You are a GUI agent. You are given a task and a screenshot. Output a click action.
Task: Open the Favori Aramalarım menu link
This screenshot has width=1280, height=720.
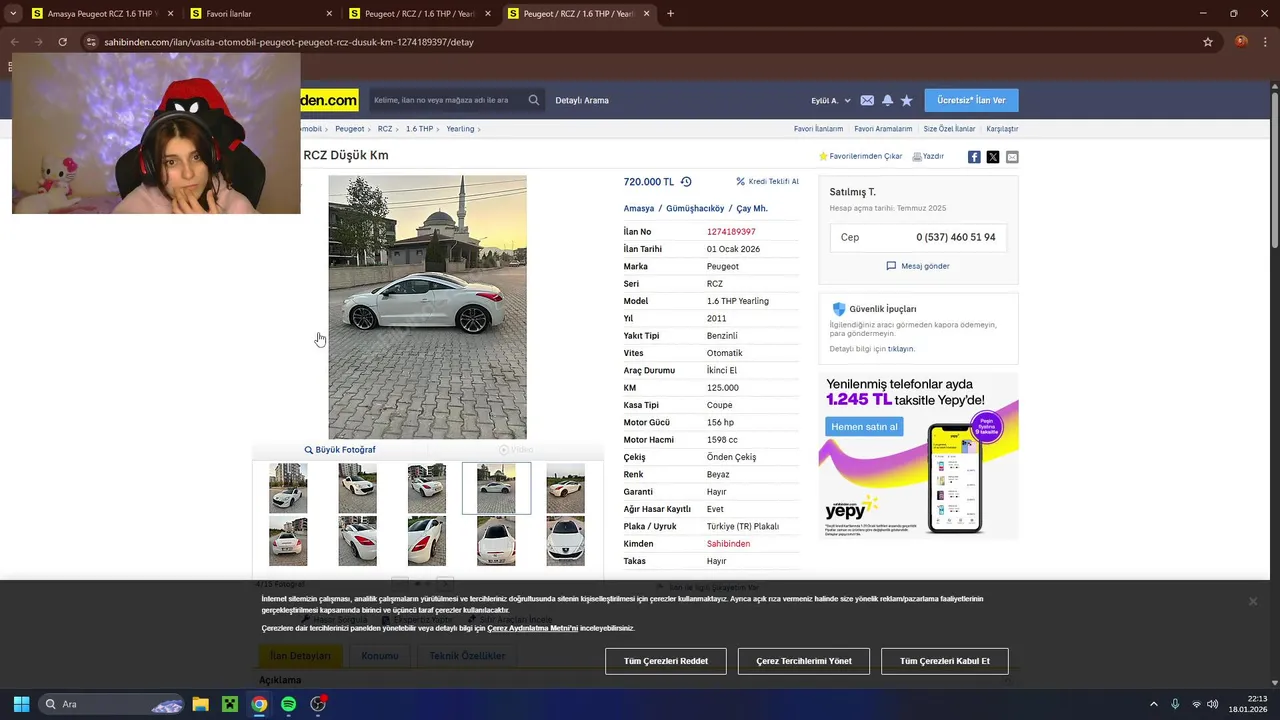[x=883, y=129]
